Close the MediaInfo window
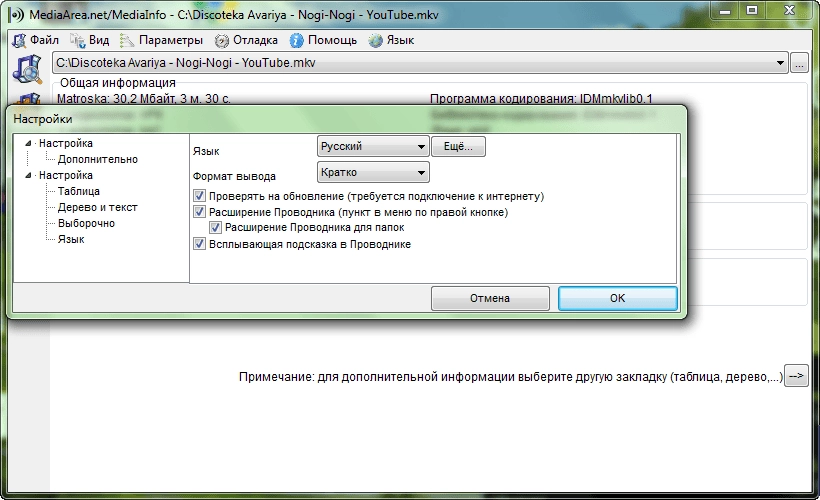Image resolution: width=820 pixels, height=500 pixels. [x=789, y=10]
